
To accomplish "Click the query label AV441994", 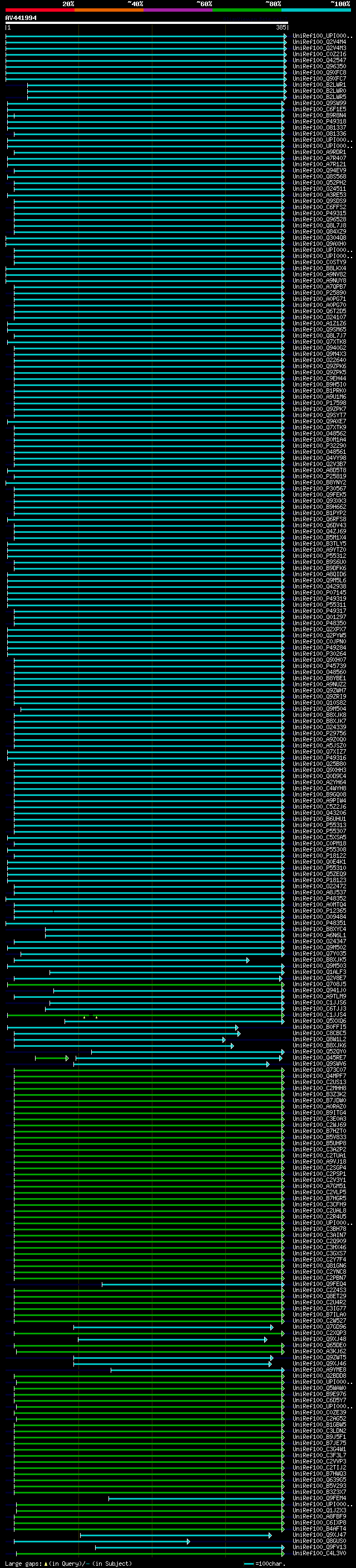I will tap(21, 18).
